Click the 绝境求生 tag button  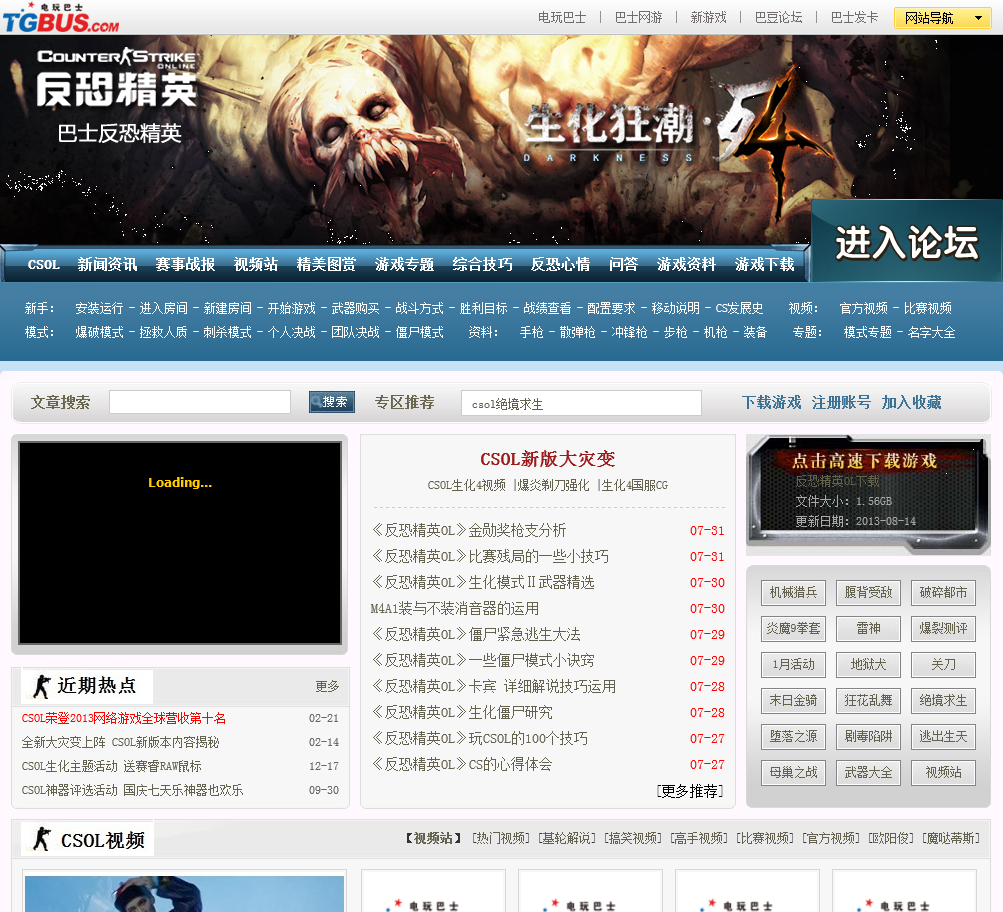click(943, 700)
